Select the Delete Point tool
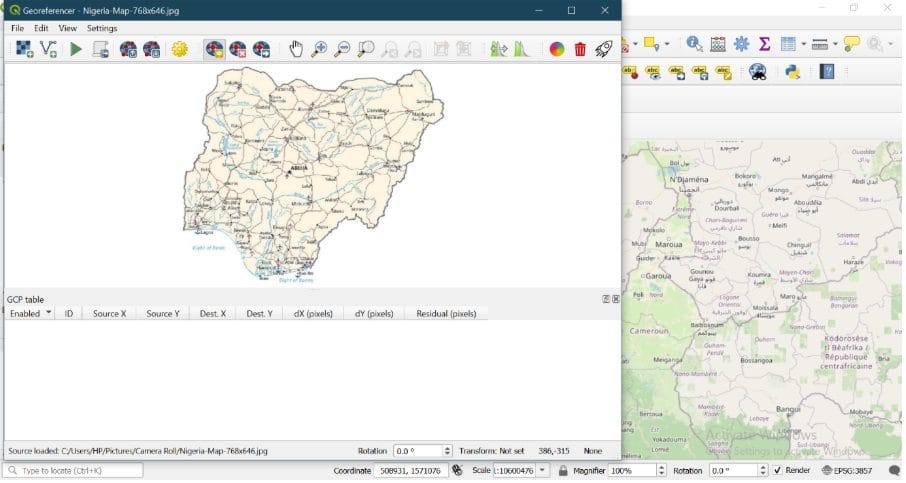This screenshot has height=483, width=906. pyautogui.click(x=238, y=49)
